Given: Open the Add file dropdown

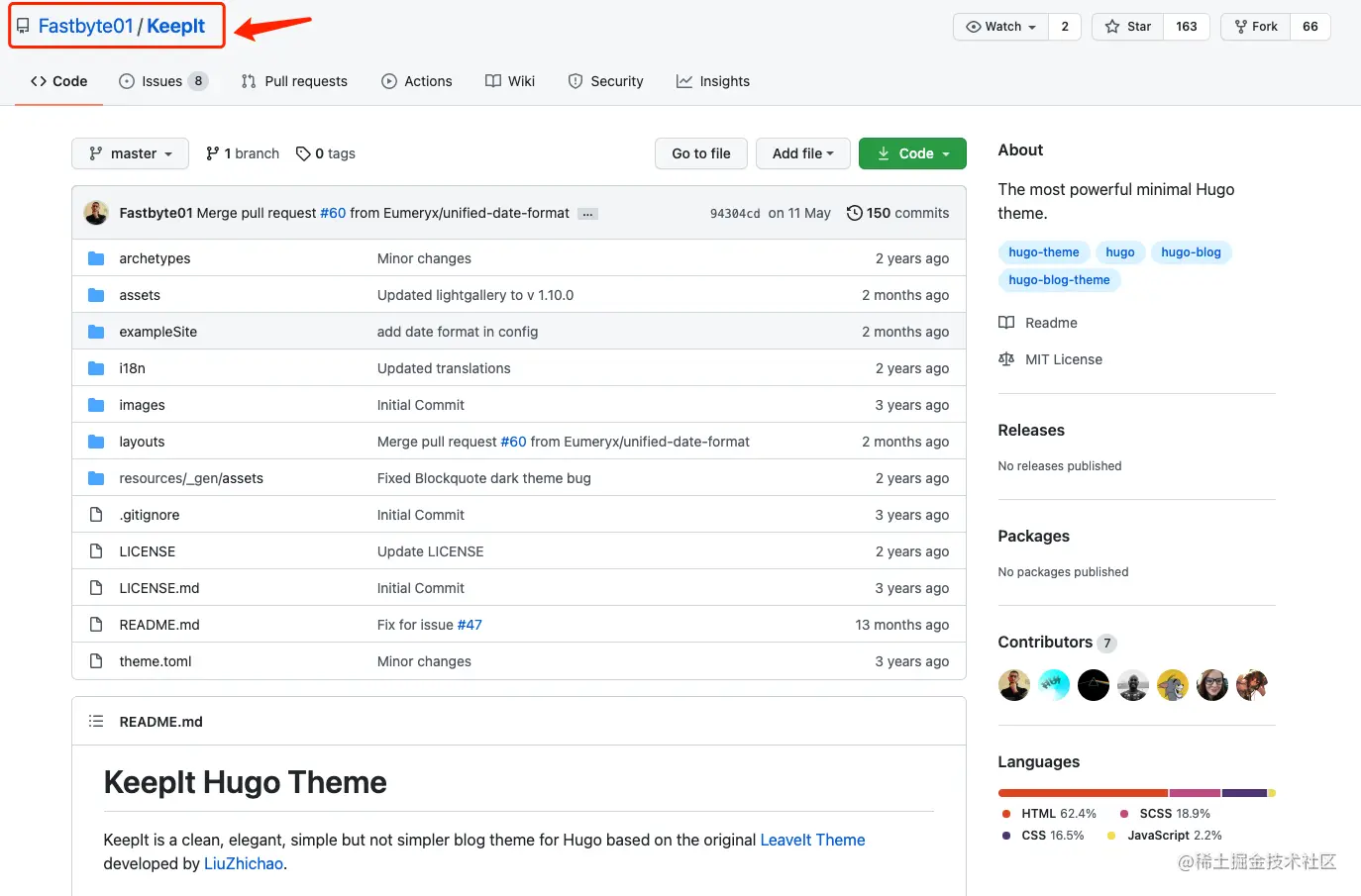Looking at the screenshot, I should (803, 153).
